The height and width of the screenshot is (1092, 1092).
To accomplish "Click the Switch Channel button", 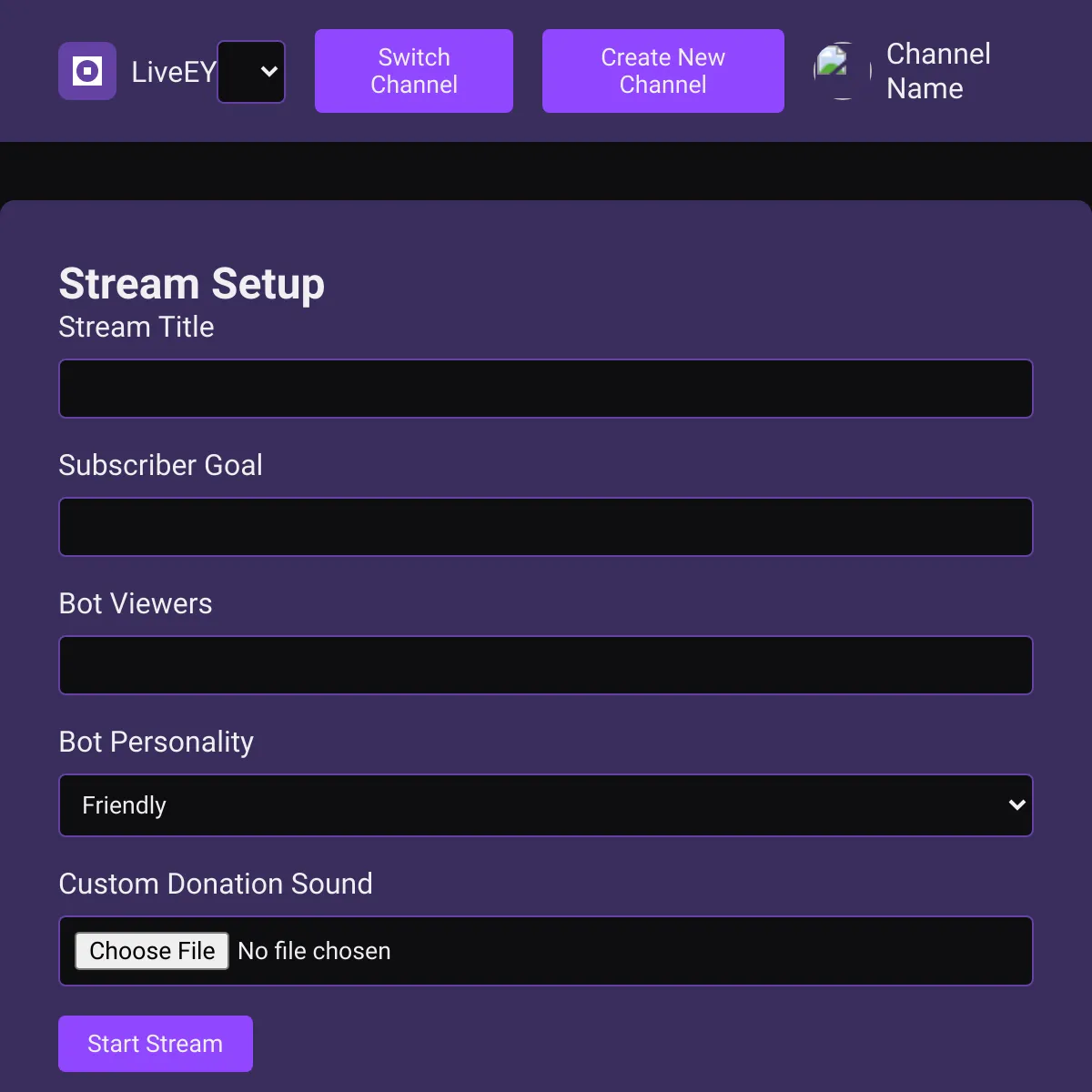I will coord(414,71).
